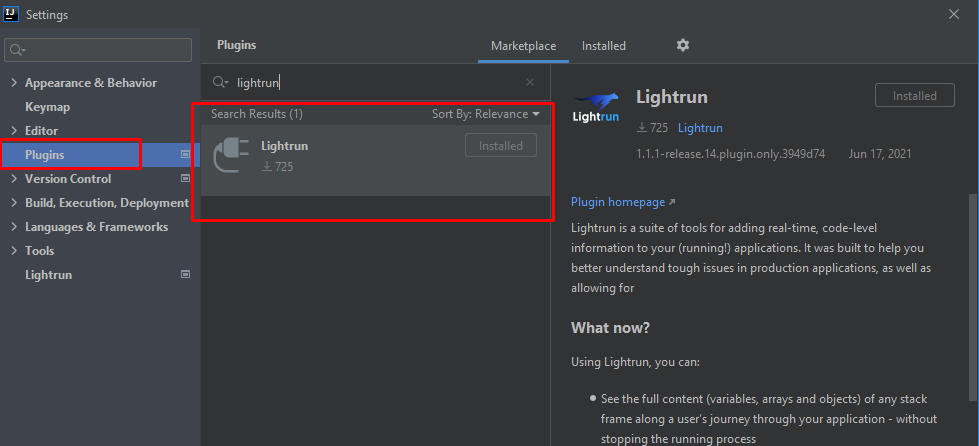Viewport: 979px width, 446px height.
Task: Click the What now? heading
Action: (610, 327)
